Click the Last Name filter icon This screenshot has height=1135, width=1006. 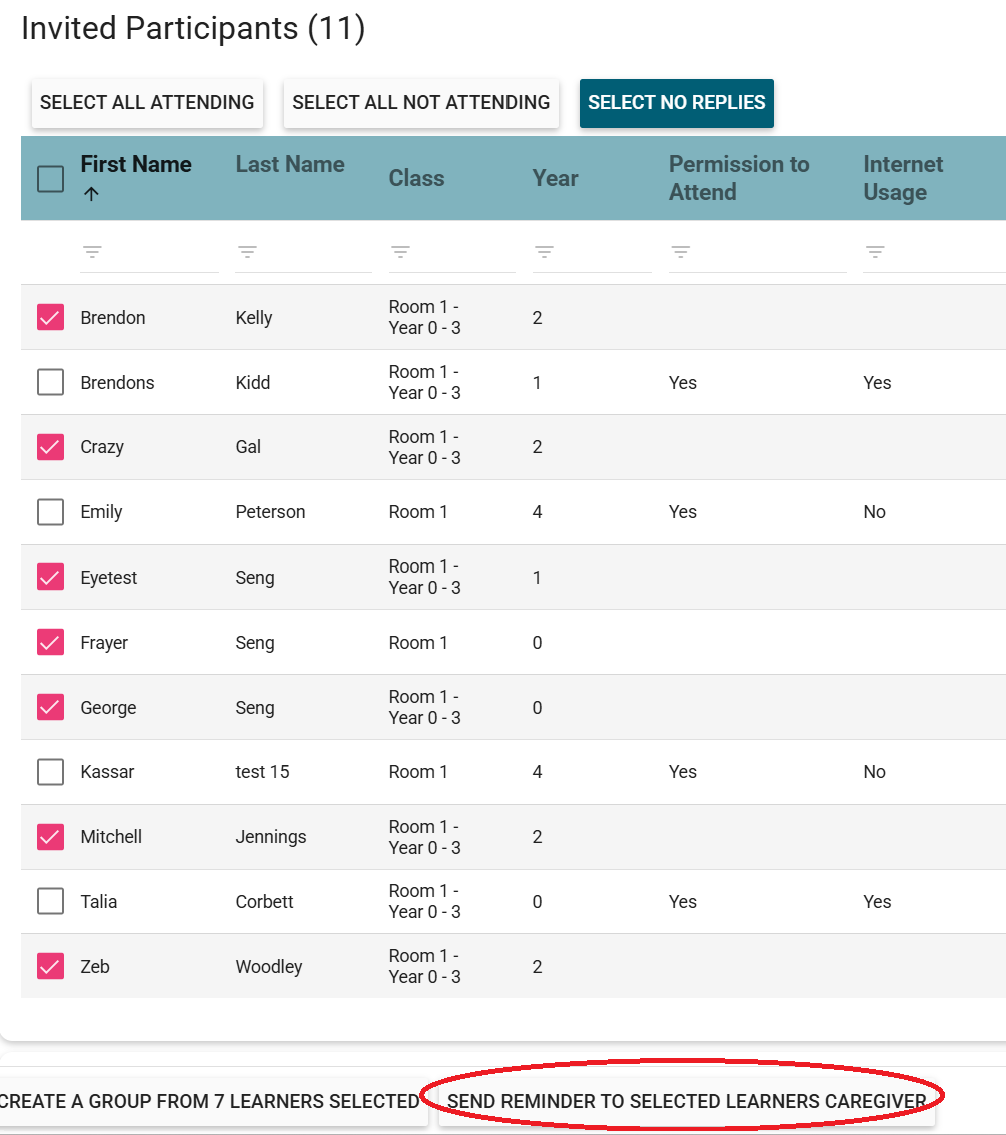pos(248,252)
